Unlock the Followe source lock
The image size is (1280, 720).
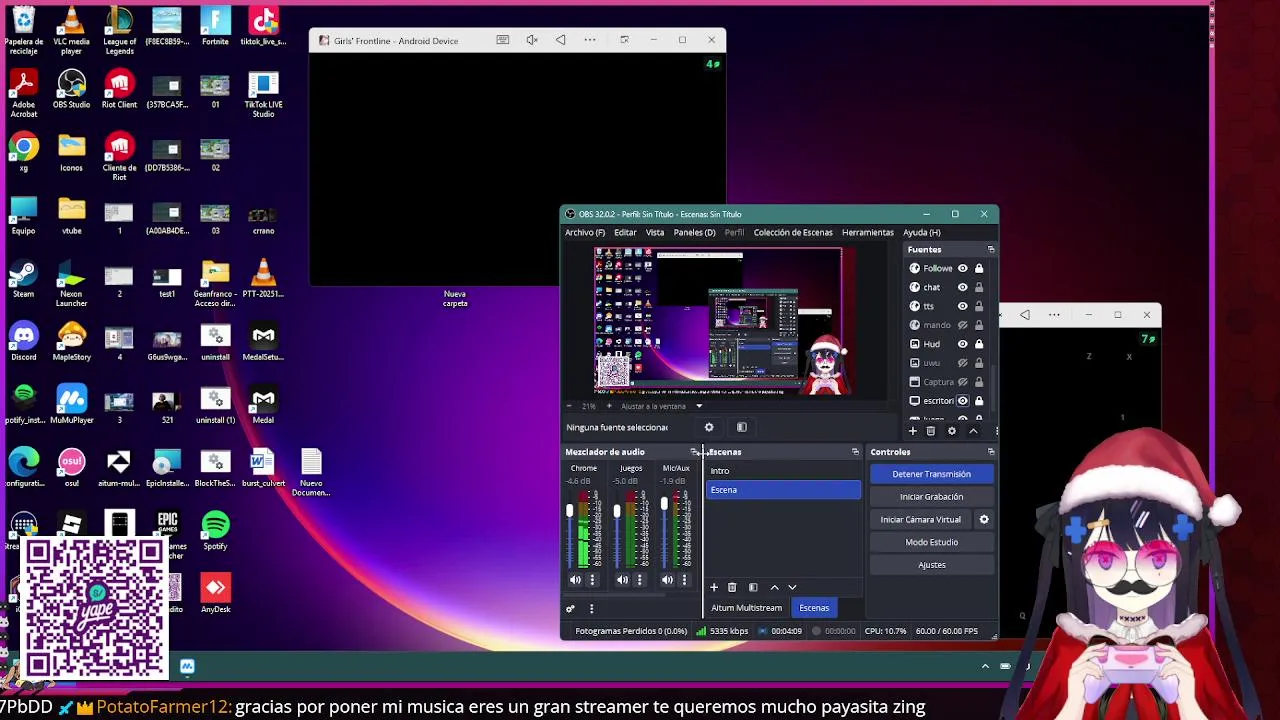click(x=979, y=268)
